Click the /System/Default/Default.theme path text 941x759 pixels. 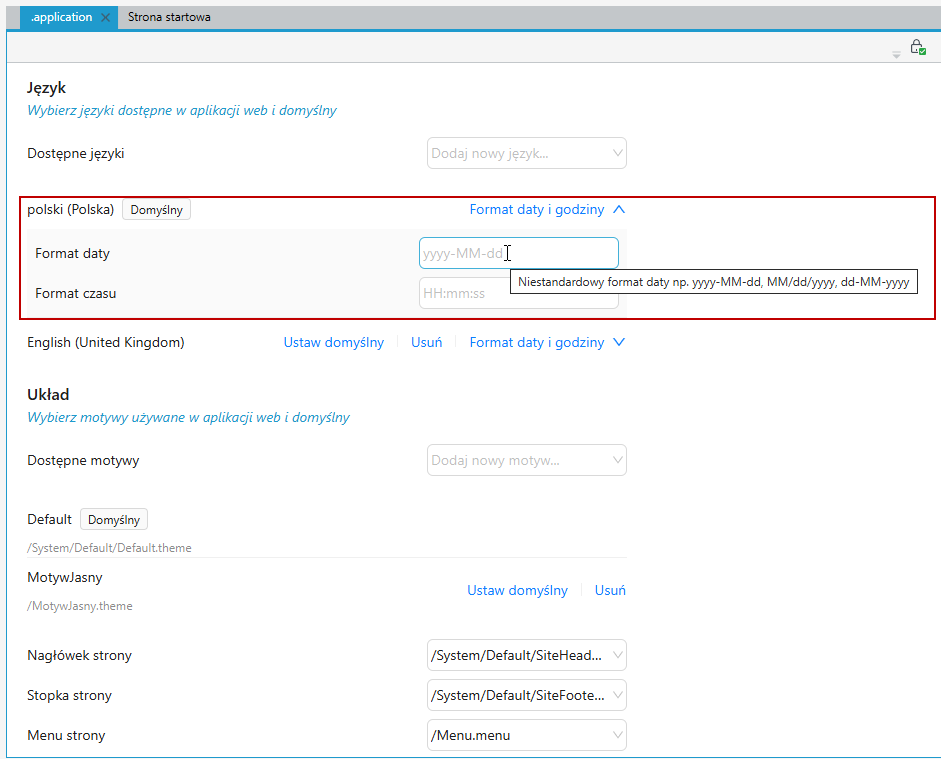point(109,548)
